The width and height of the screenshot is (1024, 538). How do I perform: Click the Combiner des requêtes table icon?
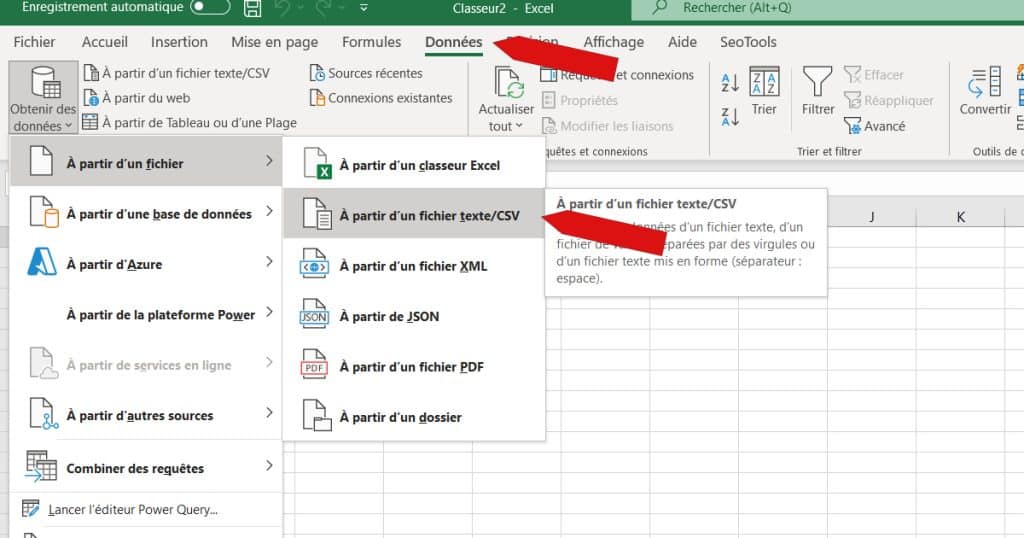pyautogui.click(x=41, y=467)
